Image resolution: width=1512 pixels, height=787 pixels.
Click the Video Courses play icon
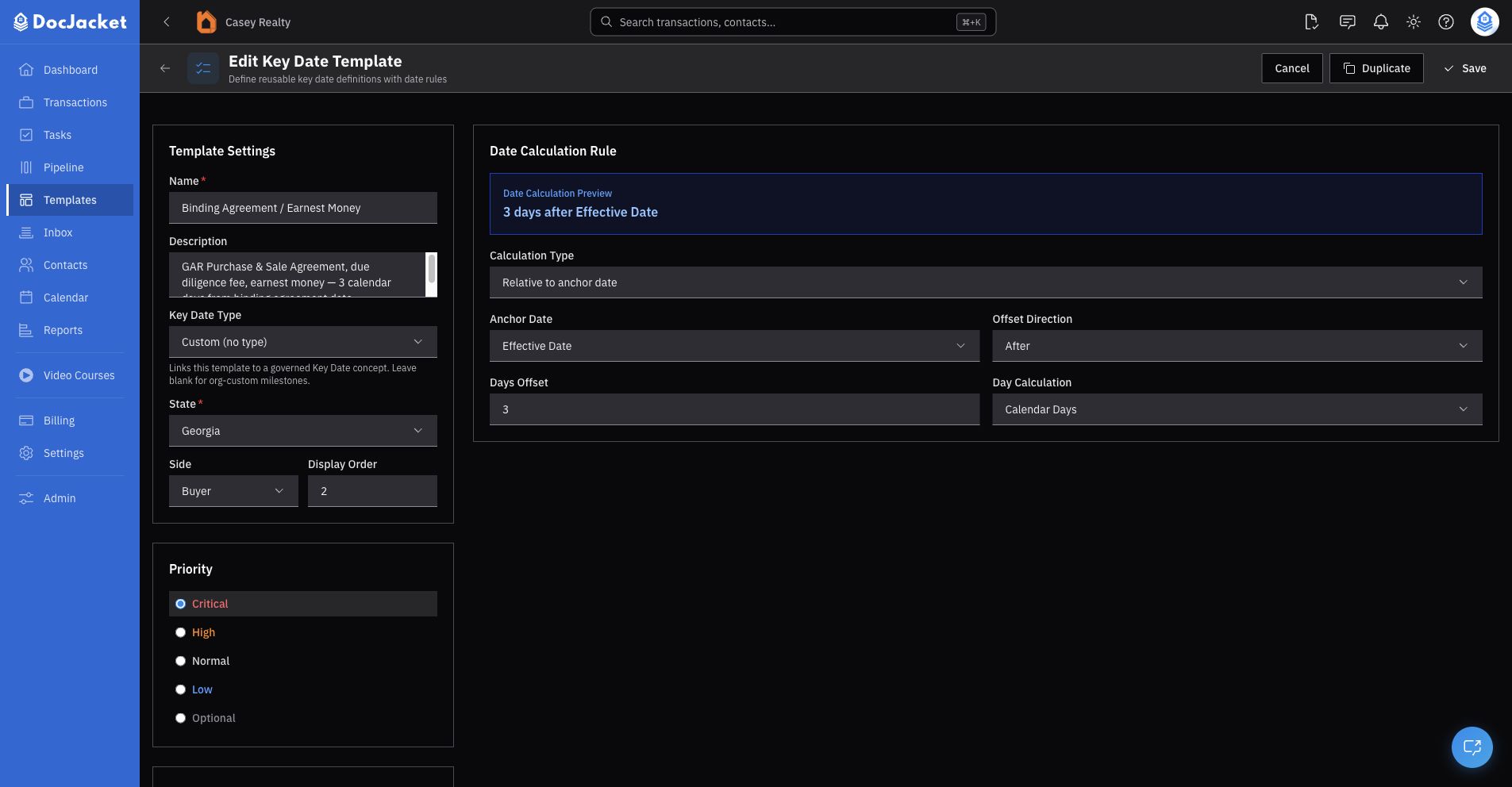point(26,375)
